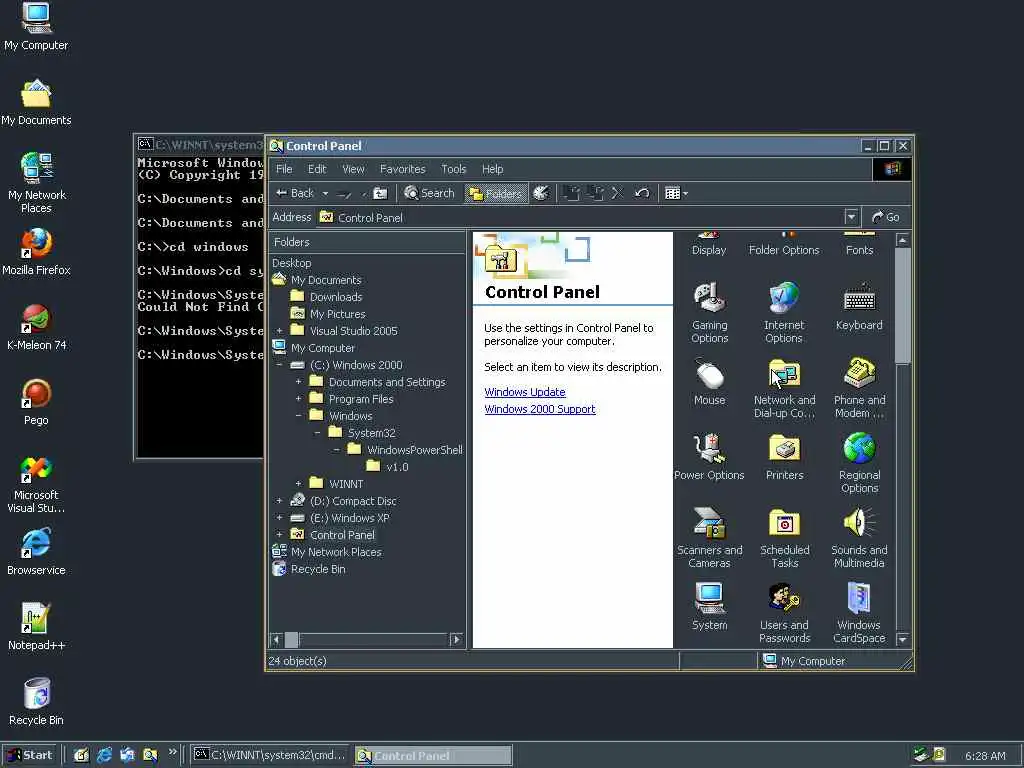Expand Documents and Settings folder
1024x768 pixels.
pos(298,382)
